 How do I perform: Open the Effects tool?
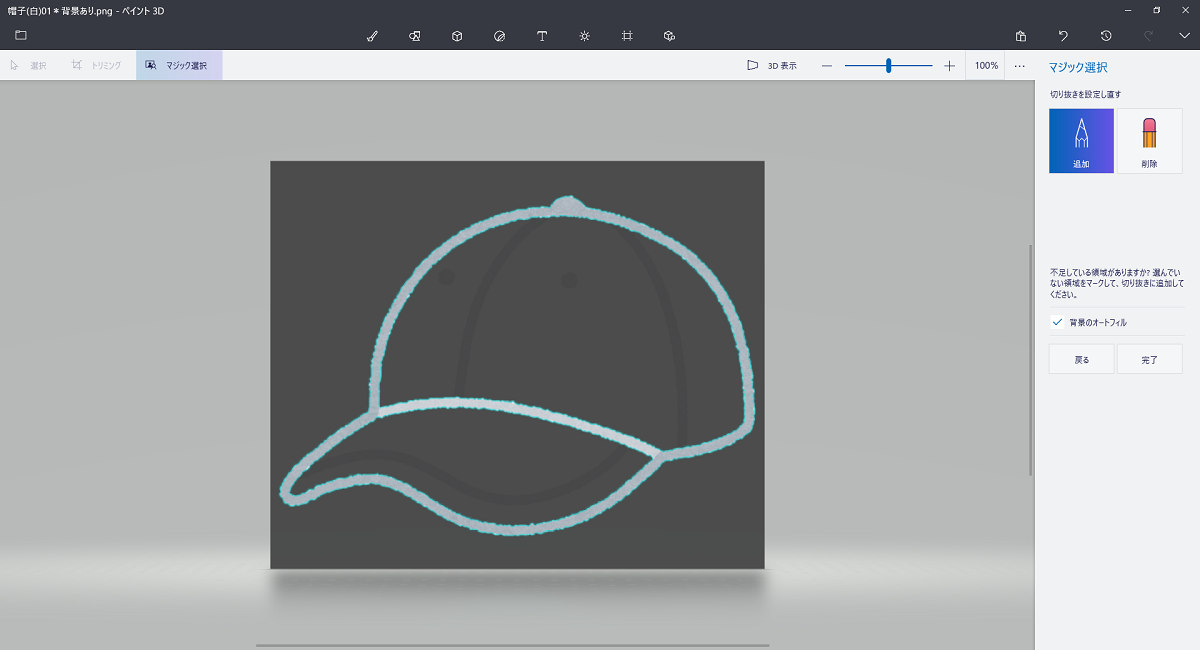point(585,36)
